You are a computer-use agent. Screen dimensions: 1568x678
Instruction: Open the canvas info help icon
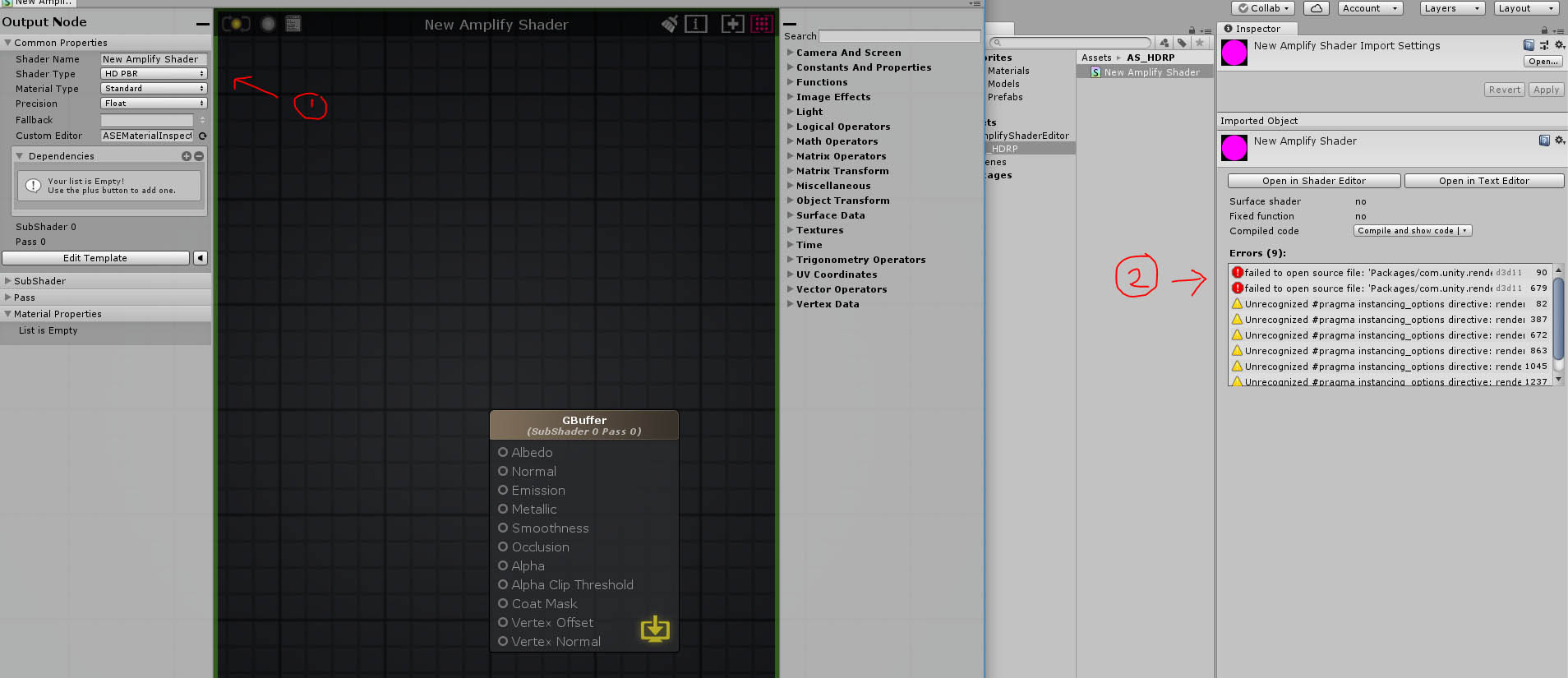click(696, 24)
